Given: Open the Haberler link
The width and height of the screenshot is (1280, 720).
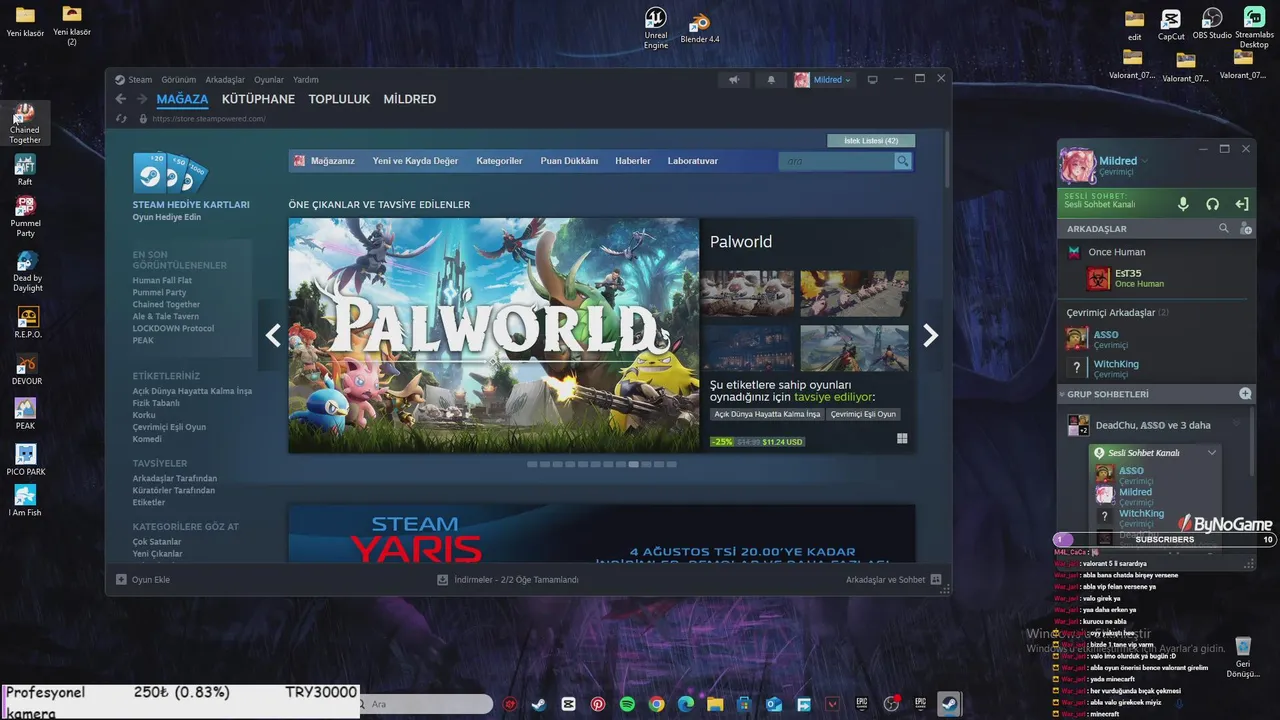Looking at the screenshot, I should tap(633, 161).
